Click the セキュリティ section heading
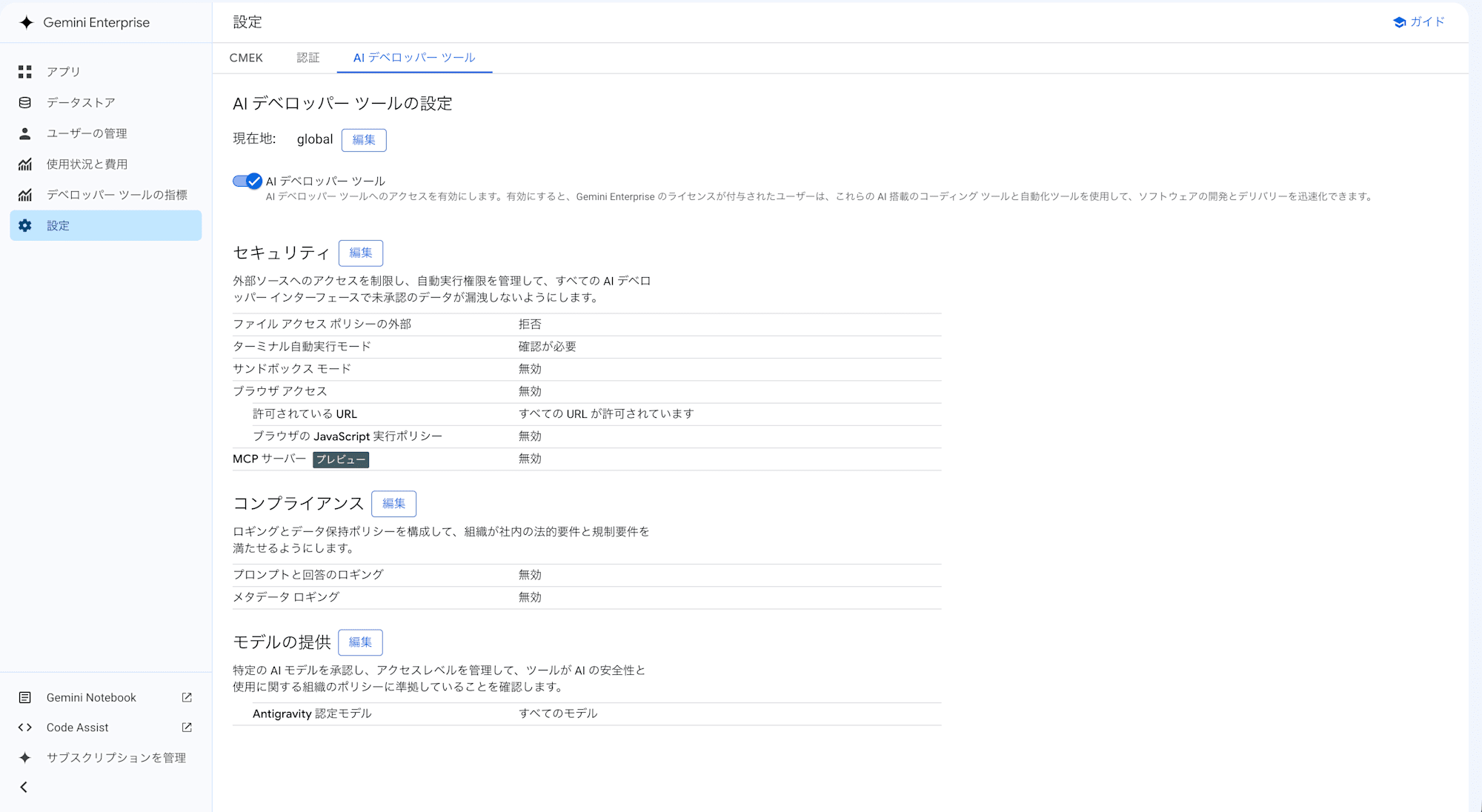The height and width of the screenshot is (812, 1482). (x=282, y=253)
